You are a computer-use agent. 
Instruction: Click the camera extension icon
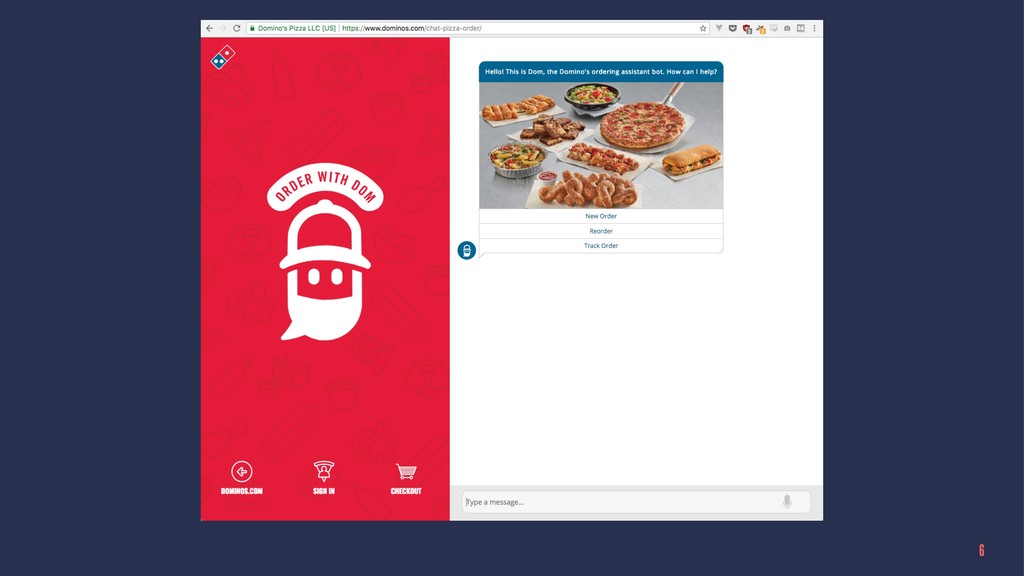(787, 28)
